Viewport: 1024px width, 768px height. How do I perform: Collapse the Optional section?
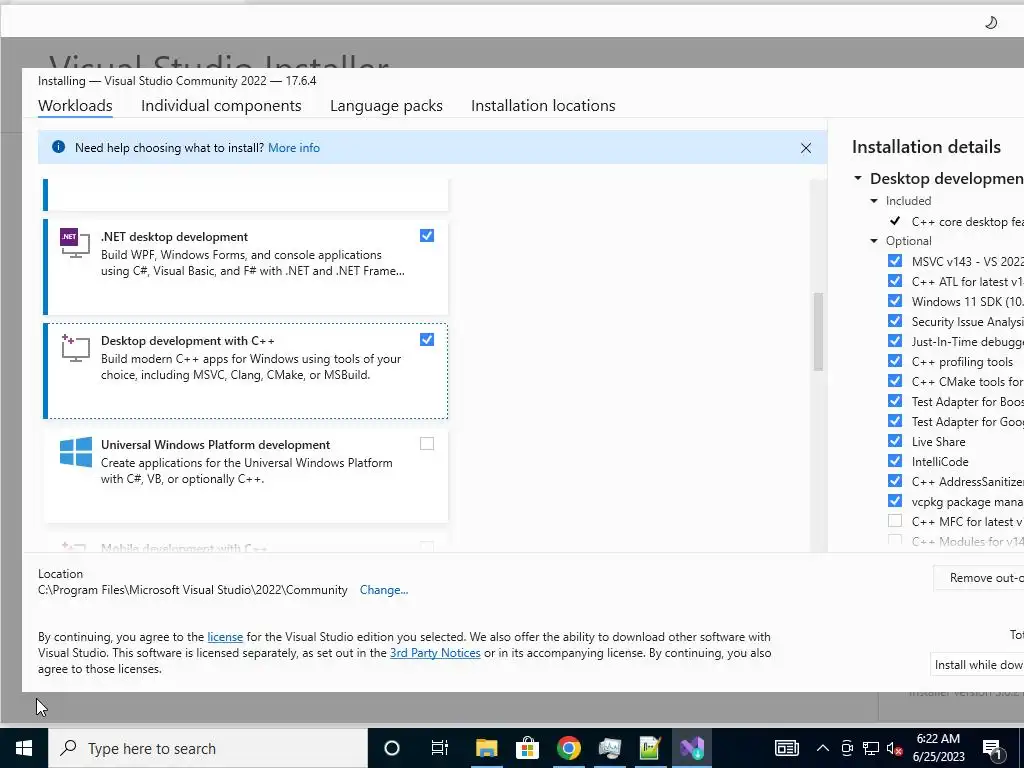click(x=874, y=241)
